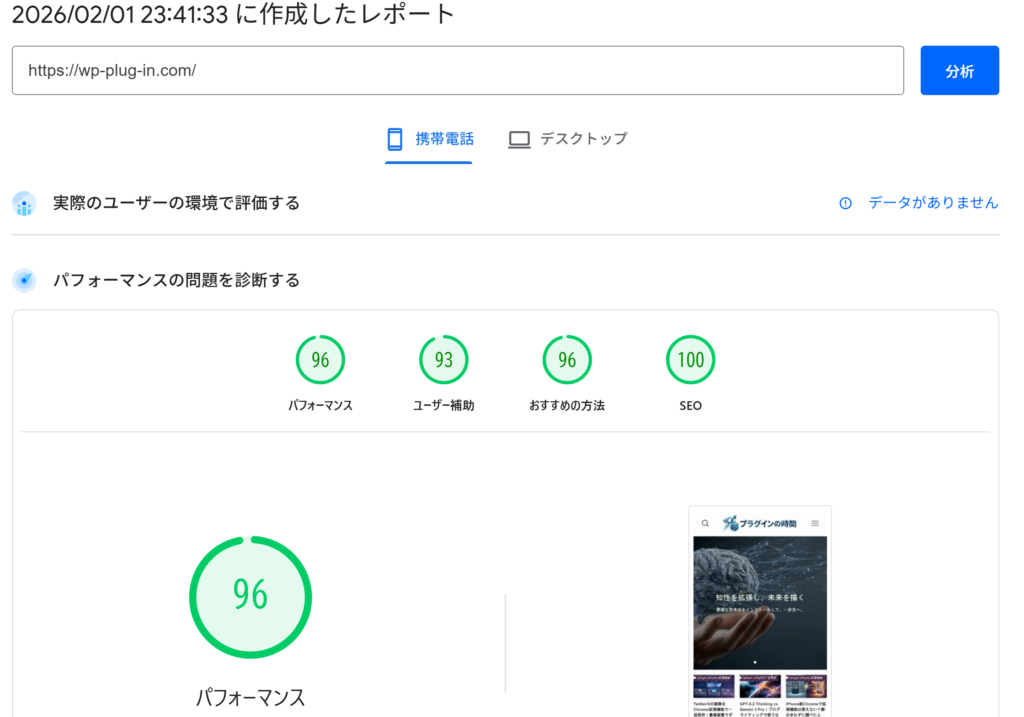Click the icon beside パフォーマンスの問題を診断する
Screen dimensions: 1024x717
(24, 281)
